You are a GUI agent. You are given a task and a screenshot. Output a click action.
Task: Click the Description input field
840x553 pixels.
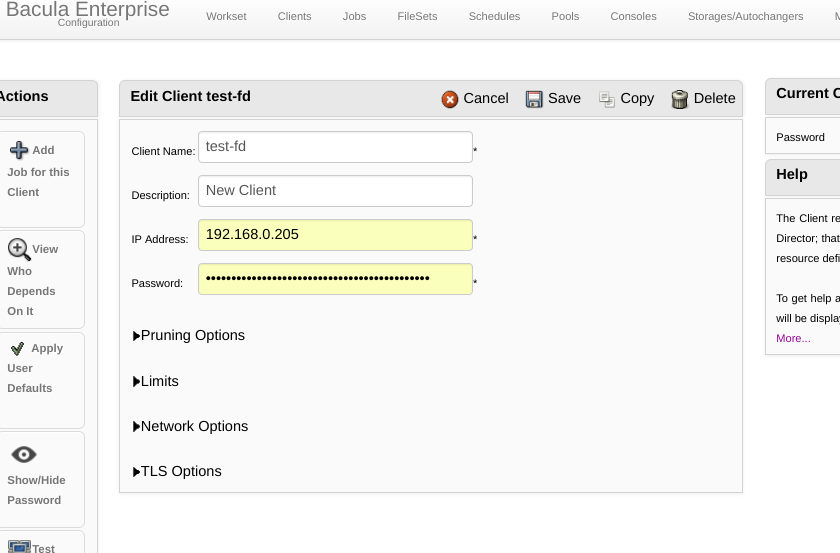tap(335, 191)
